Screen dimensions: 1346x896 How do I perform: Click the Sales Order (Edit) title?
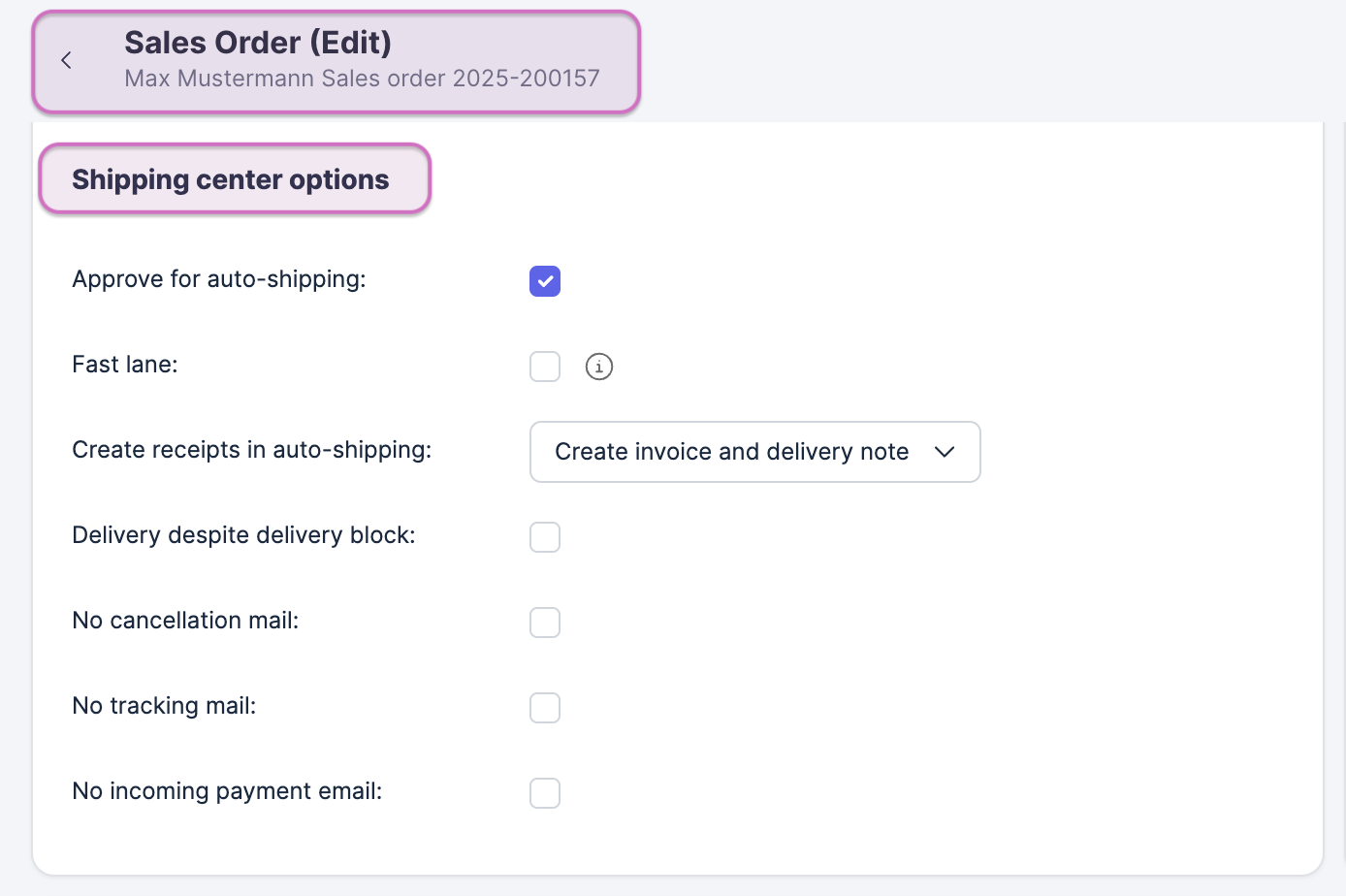[x=258, y=43]
